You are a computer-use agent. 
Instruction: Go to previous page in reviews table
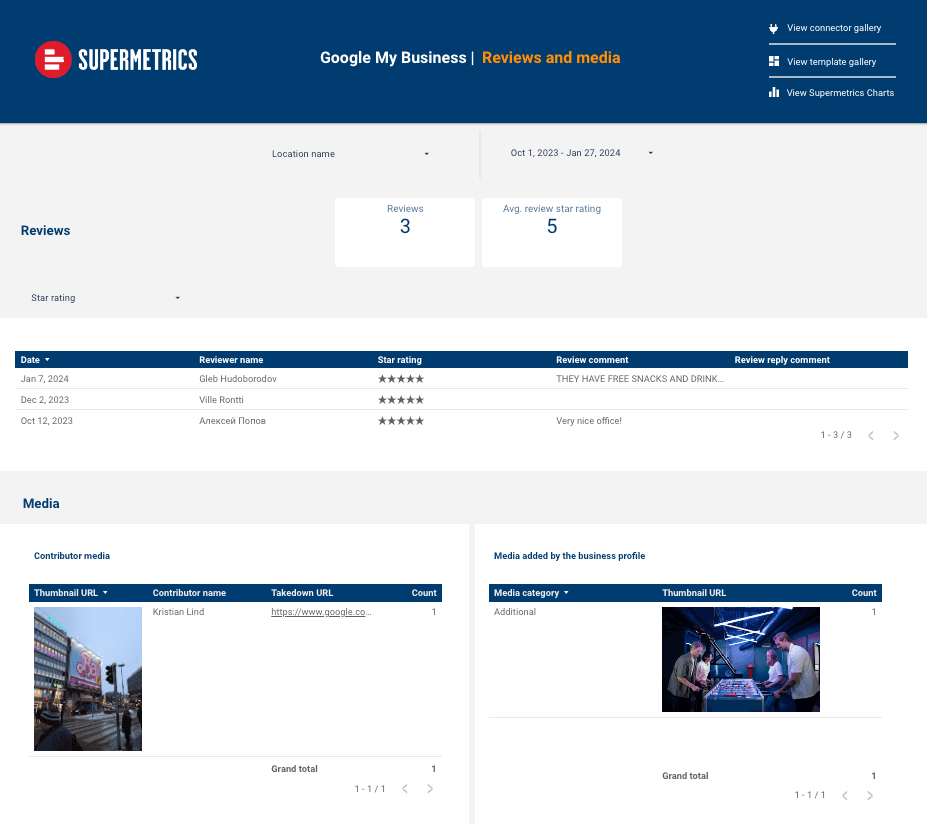click(x=871, y=436)
